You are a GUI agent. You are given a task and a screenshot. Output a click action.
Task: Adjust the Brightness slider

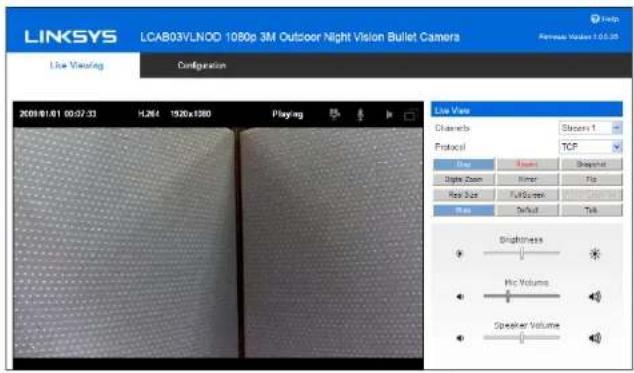[522, 253]
